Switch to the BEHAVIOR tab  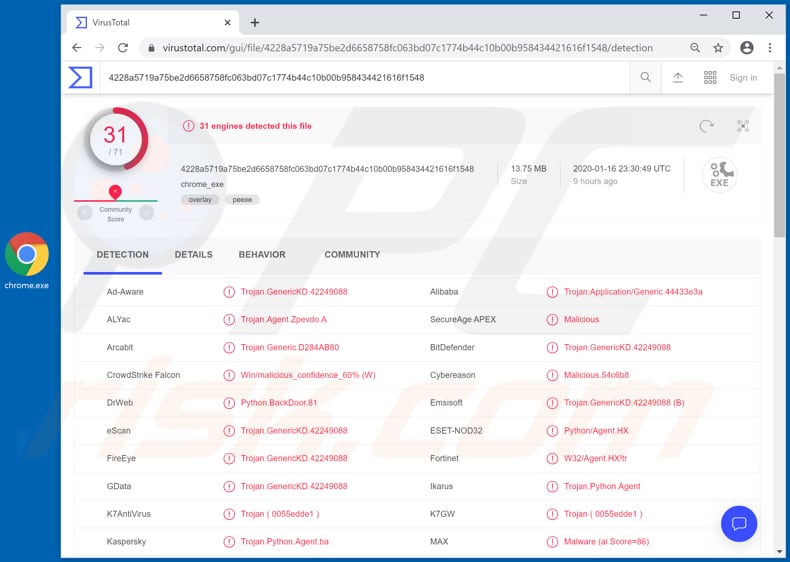click(262, 255)
